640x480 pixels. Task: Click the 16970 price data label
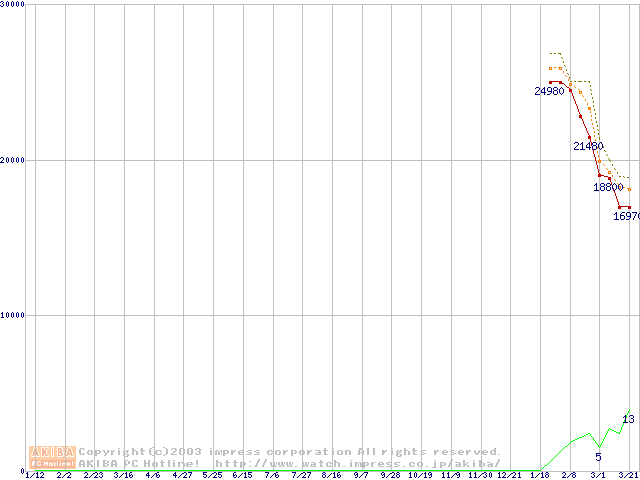click(x=626, y=216)
